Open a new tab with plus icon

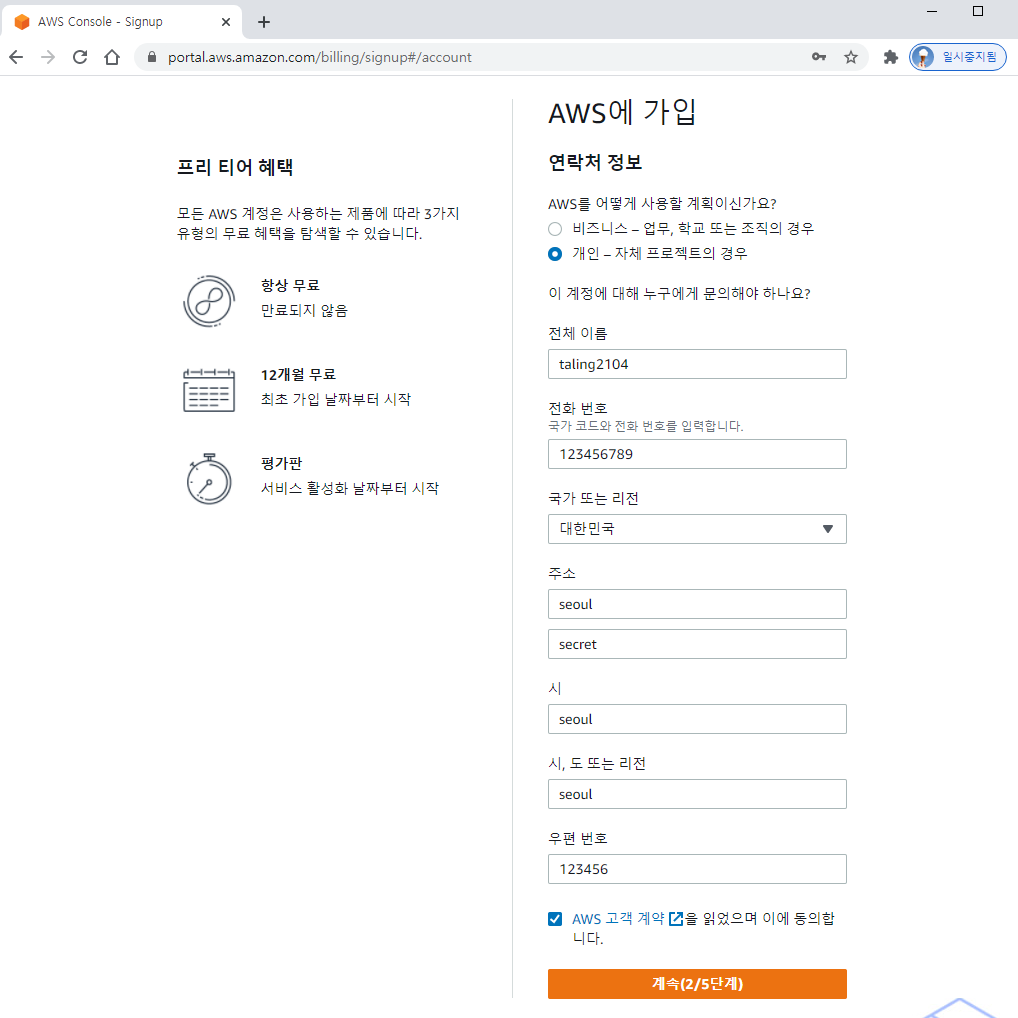click(x=264, y=22)
